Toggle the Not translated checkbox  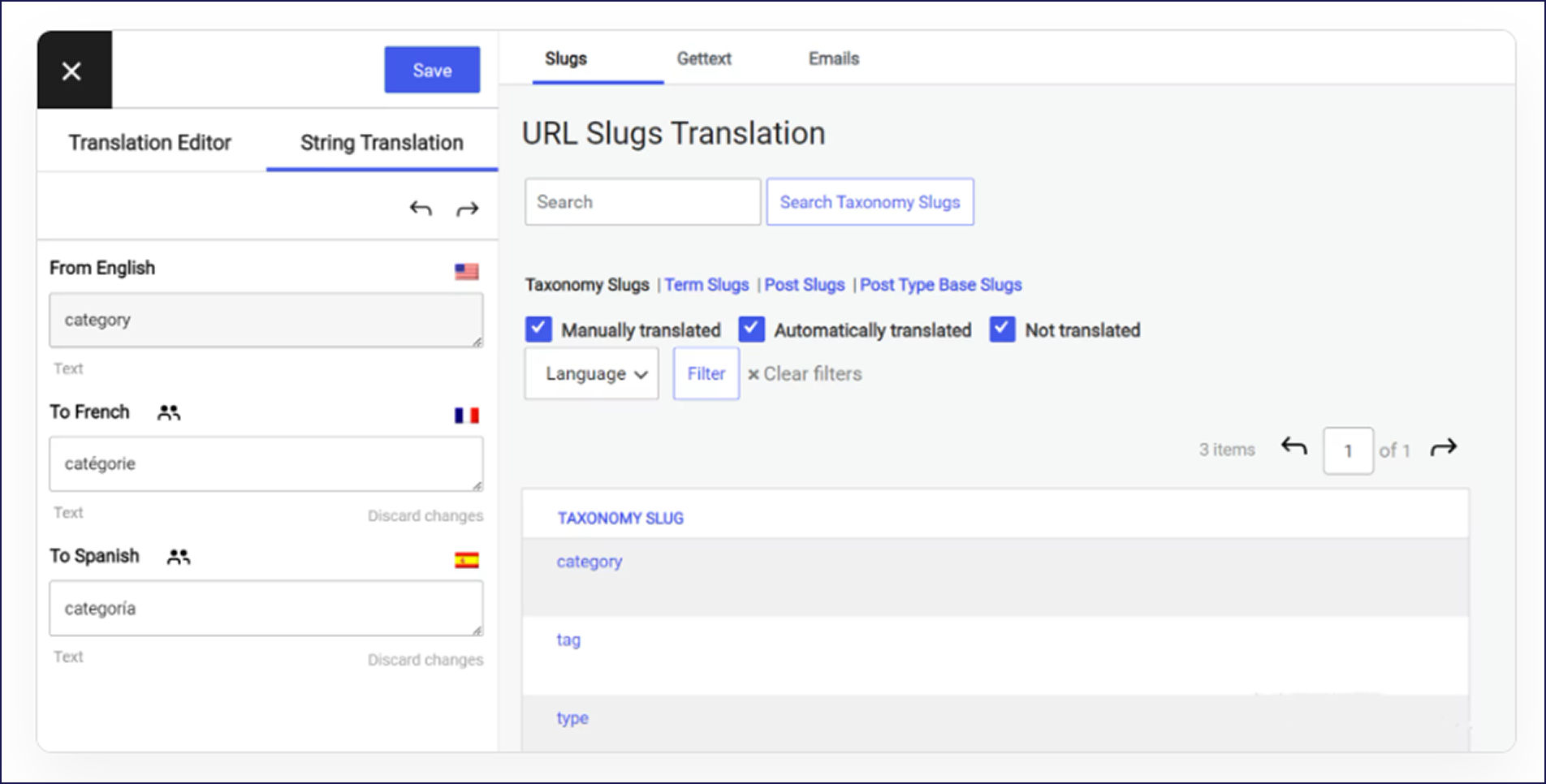(1002, 329)
